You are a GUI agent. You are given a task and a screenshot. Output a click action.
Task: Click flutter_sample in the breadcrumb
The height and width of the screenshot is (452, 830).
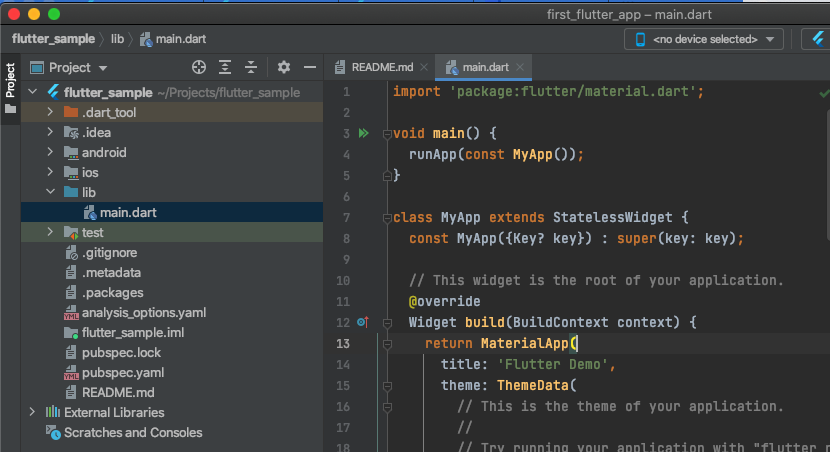pyautogui.click(x=53, y=39)
